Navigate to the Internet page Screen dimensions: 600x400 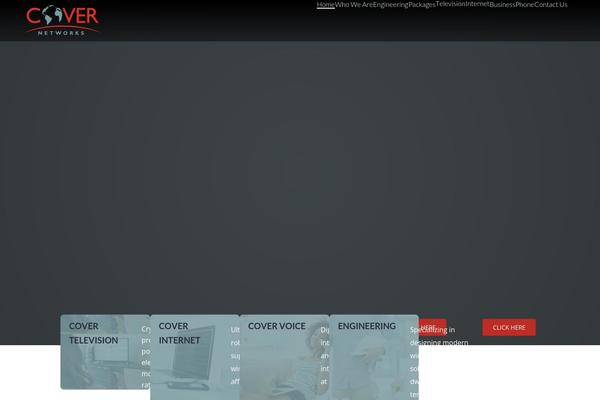click(x=477, y=4)
